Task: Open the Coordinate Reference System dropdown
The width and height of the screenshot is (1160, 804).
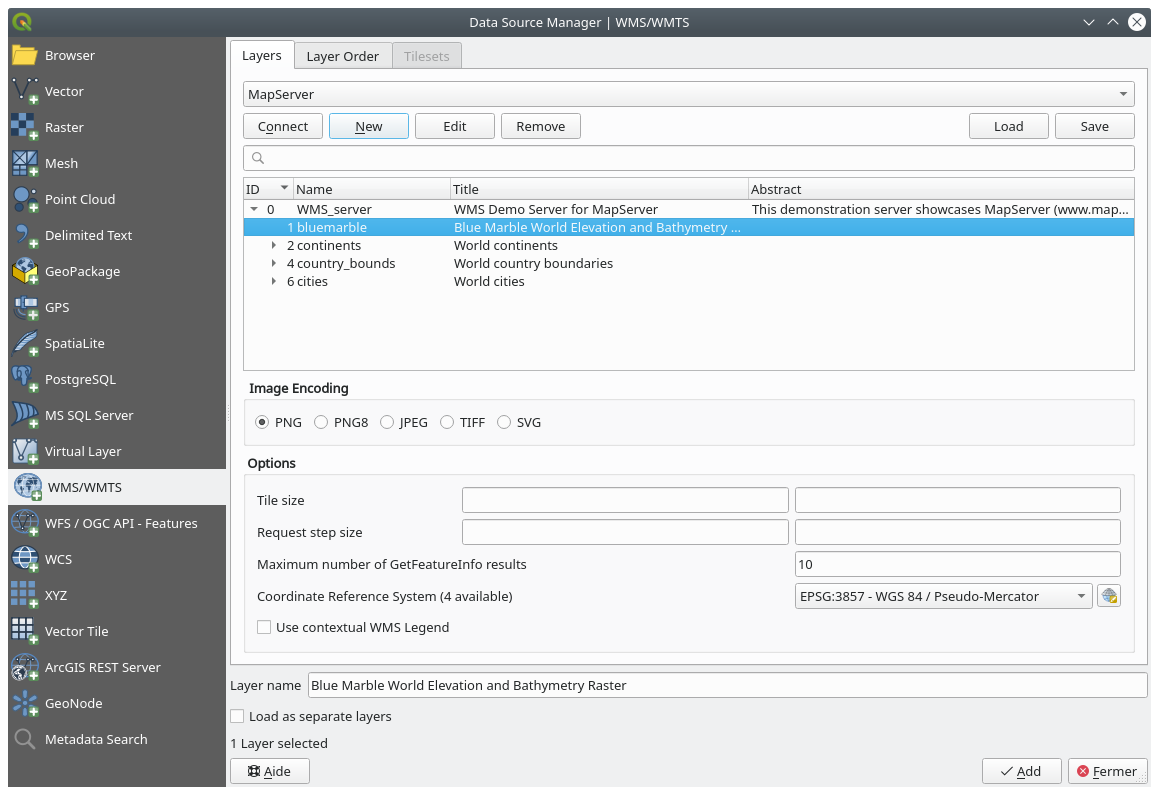Action: point(943,596)
